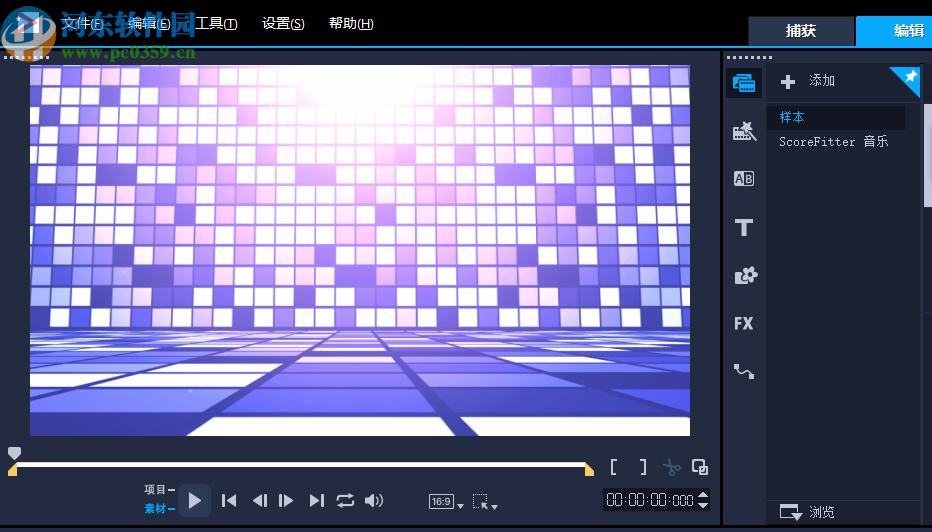Toggle the blue pin in library panel

pyautogui.click(x=909, y=77)
